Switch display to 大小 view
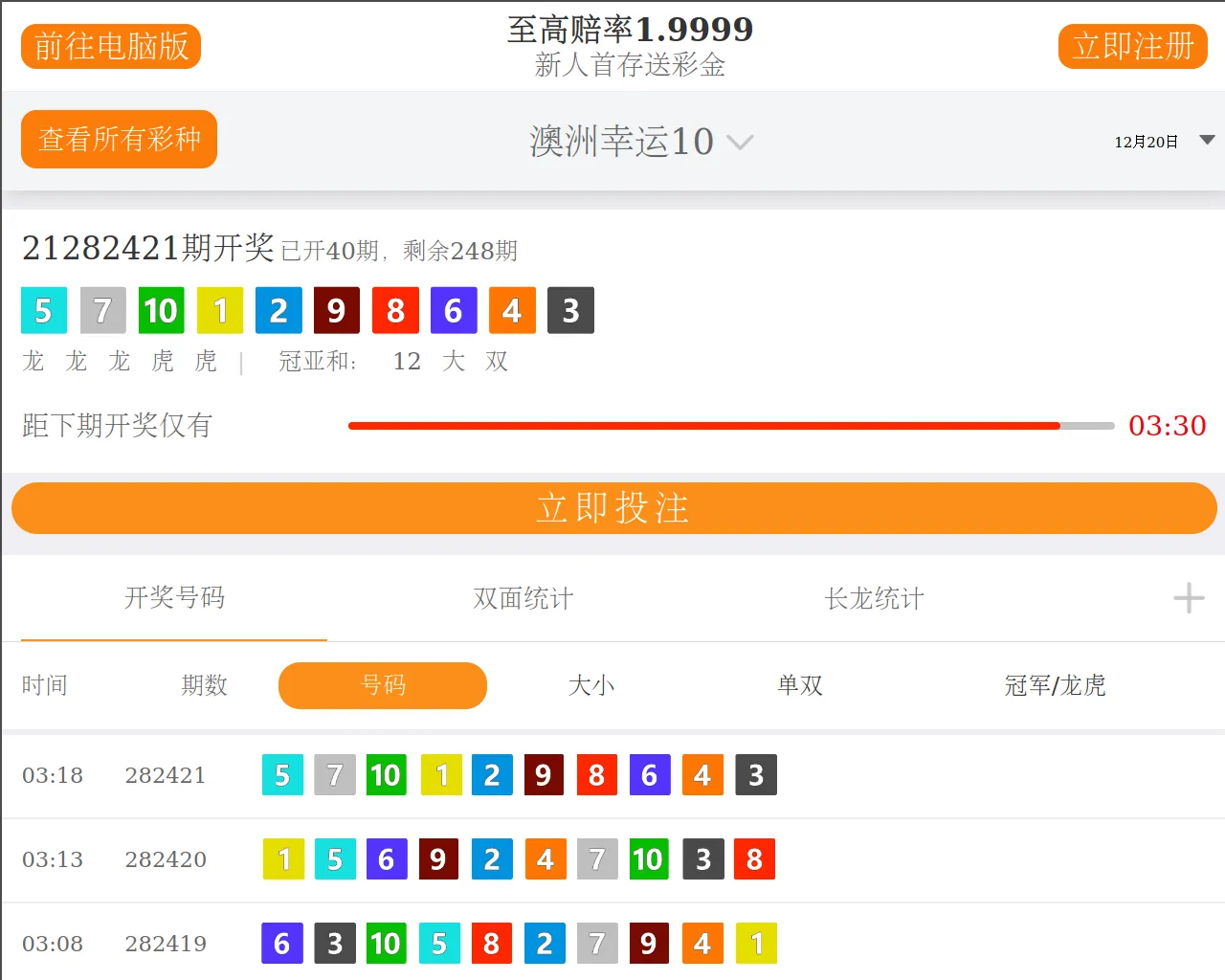Viewport: 1225px width, 980px height. click(x=591, y=685)
